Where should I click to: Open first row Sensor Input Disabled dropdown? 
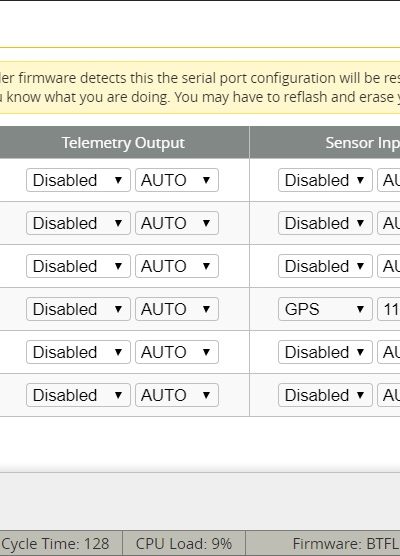325,180
